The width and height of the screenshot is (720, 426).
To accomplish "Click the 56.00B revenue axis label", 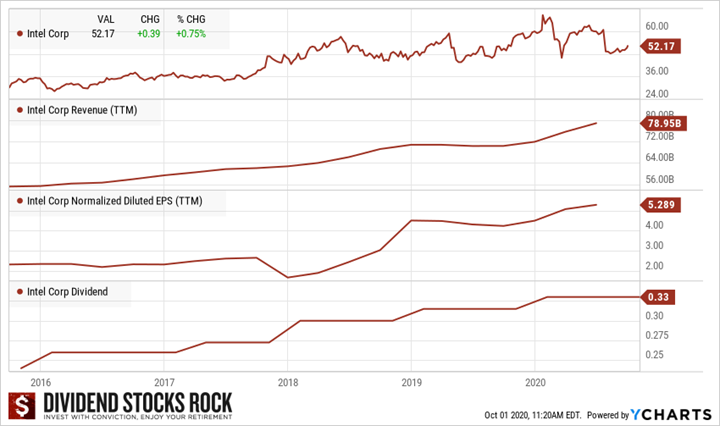I will pyautogui.click(x=660, y=179).
